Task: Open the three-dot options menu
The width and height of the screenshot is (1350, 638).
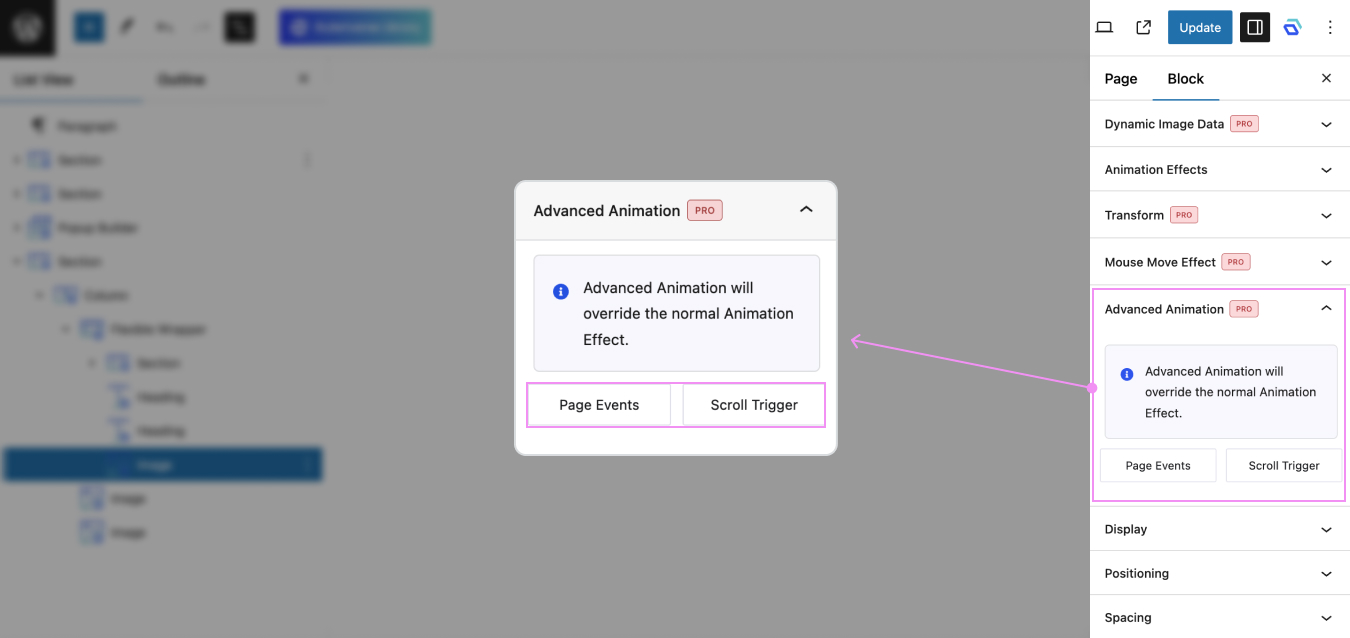Action: click(1330, 27)
